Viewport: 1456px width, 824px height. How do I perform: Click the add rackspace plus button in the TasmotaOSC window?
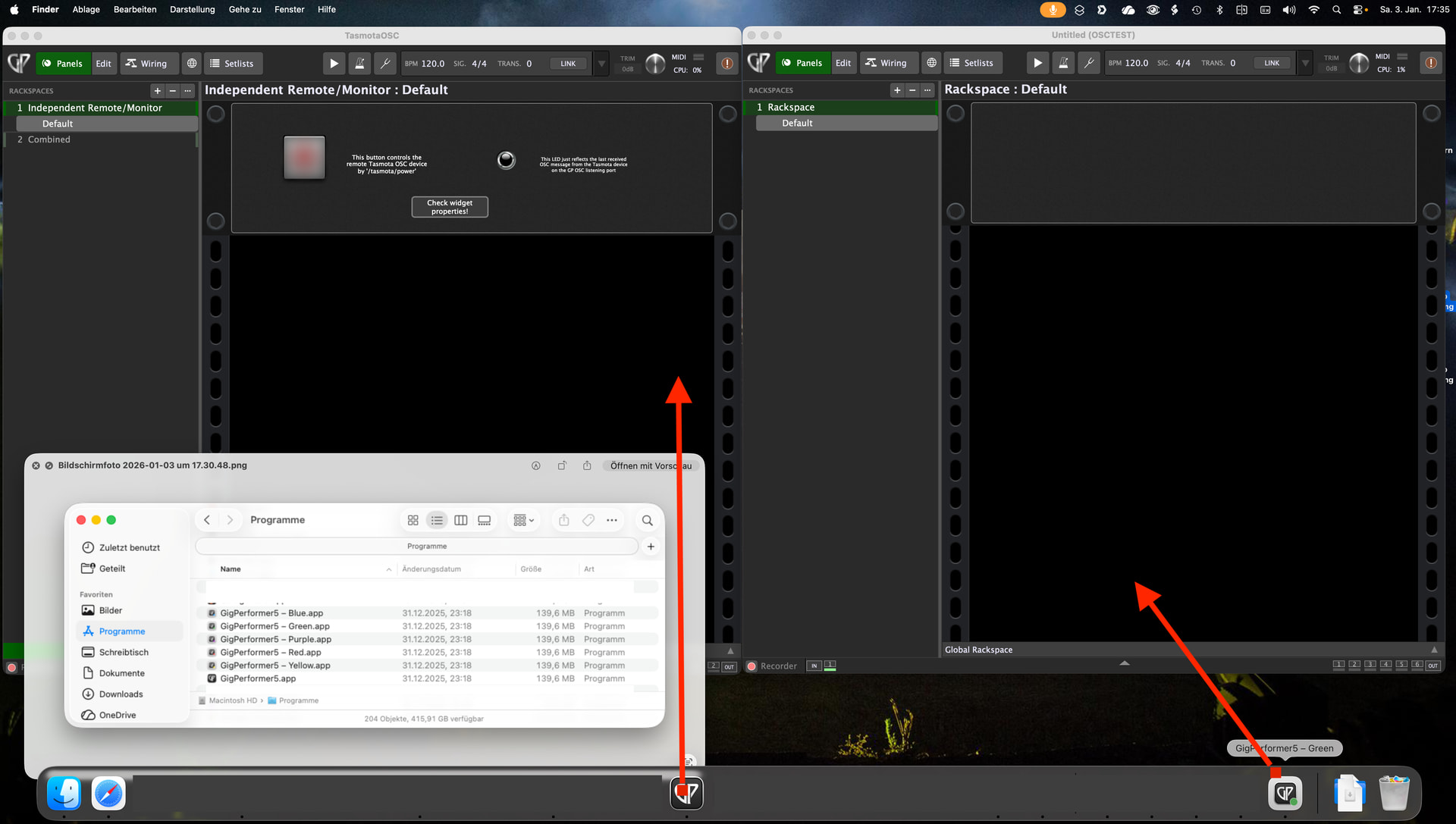[157, 91]
